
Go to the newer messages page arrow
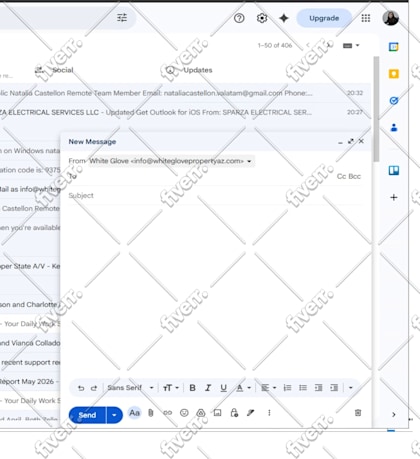click(x=308, y=45)
